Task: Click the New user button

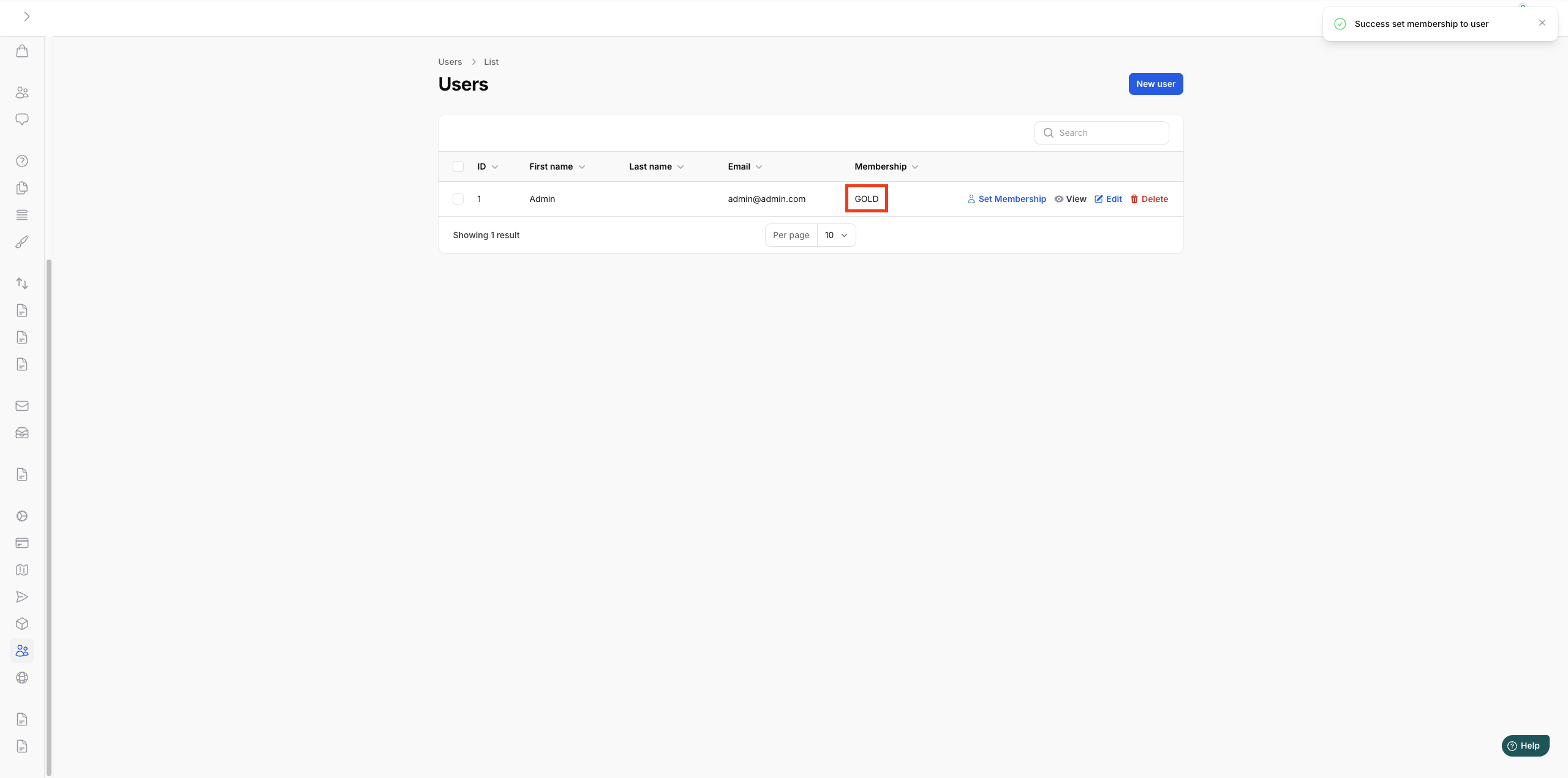Action: 1155,84
